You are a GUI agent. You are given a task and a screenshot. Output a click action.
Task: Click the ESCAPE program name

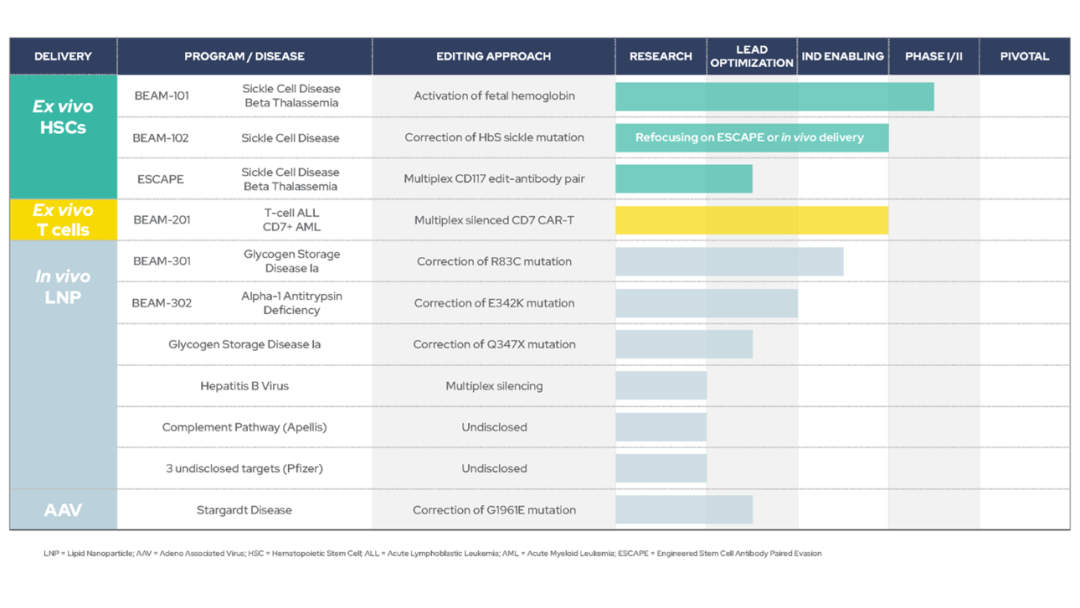(160, 179)
